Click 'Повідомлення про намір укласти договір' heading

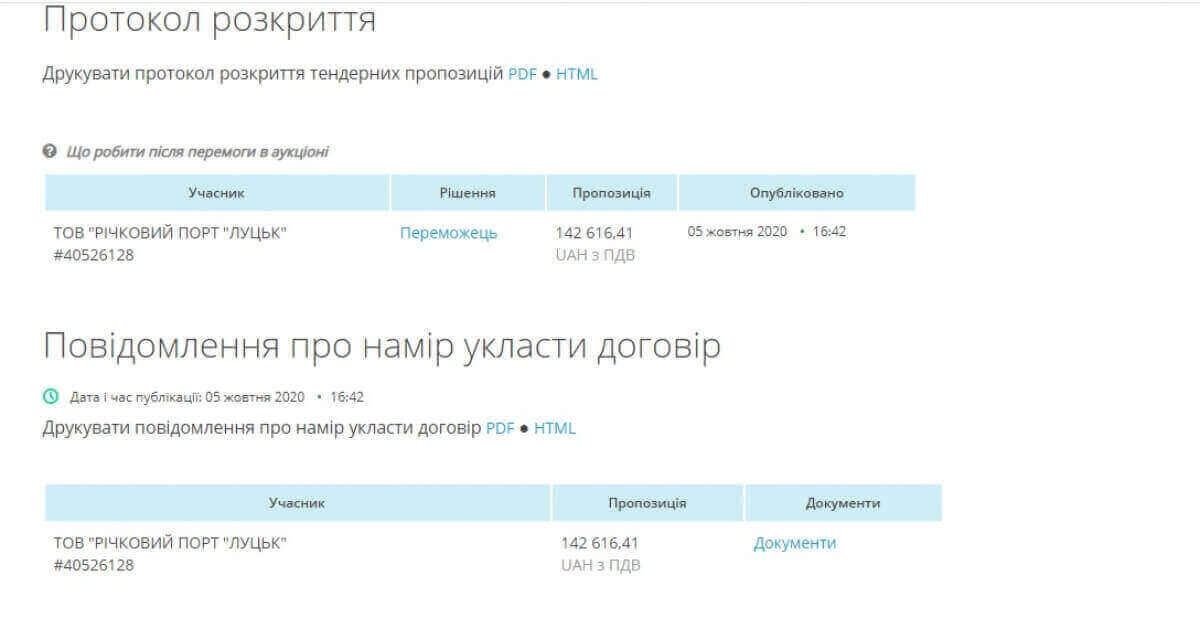381,346
